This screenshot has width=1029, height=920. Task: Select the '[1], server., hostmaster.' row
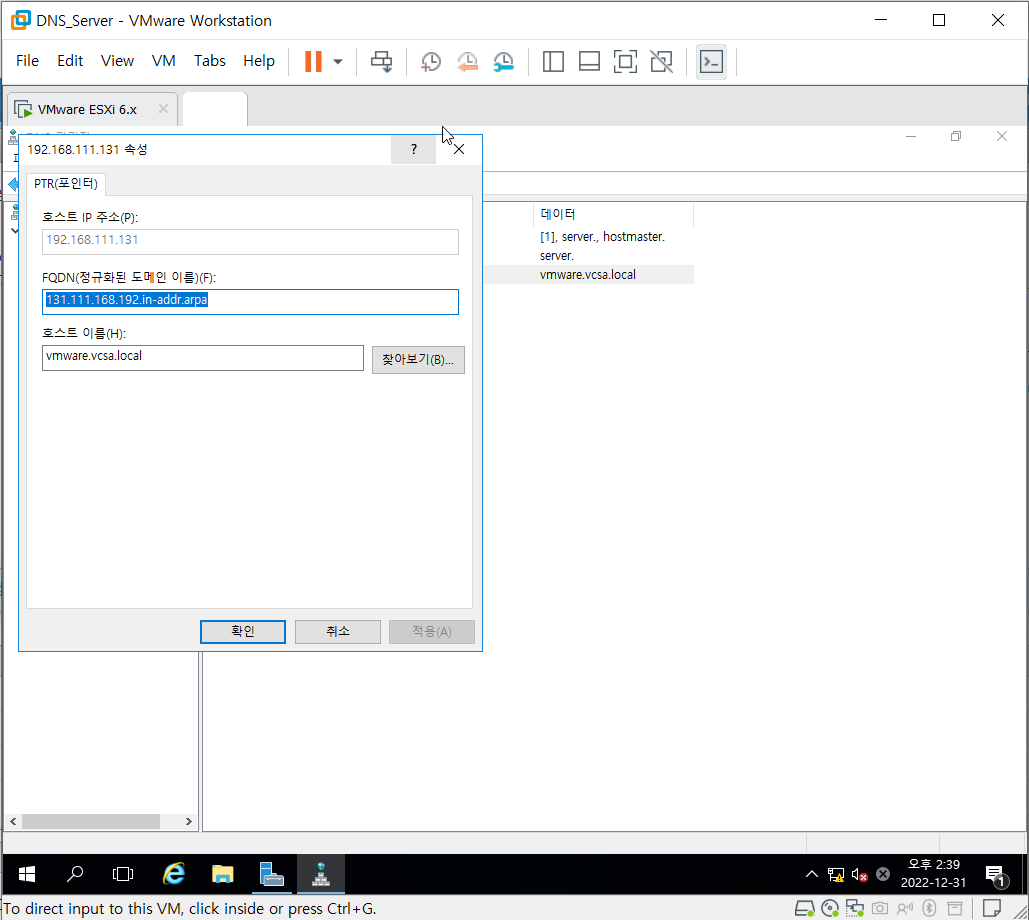coord(602,237)
